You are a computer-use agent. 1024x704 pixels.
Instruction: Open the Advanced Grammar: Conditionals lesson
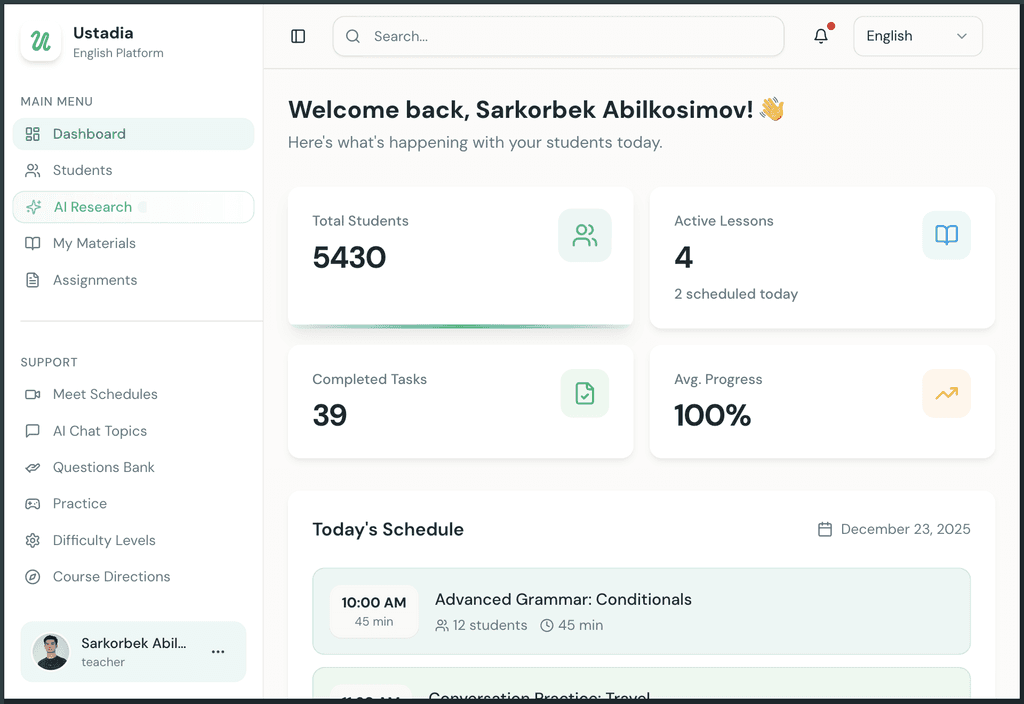pos(641,611)
